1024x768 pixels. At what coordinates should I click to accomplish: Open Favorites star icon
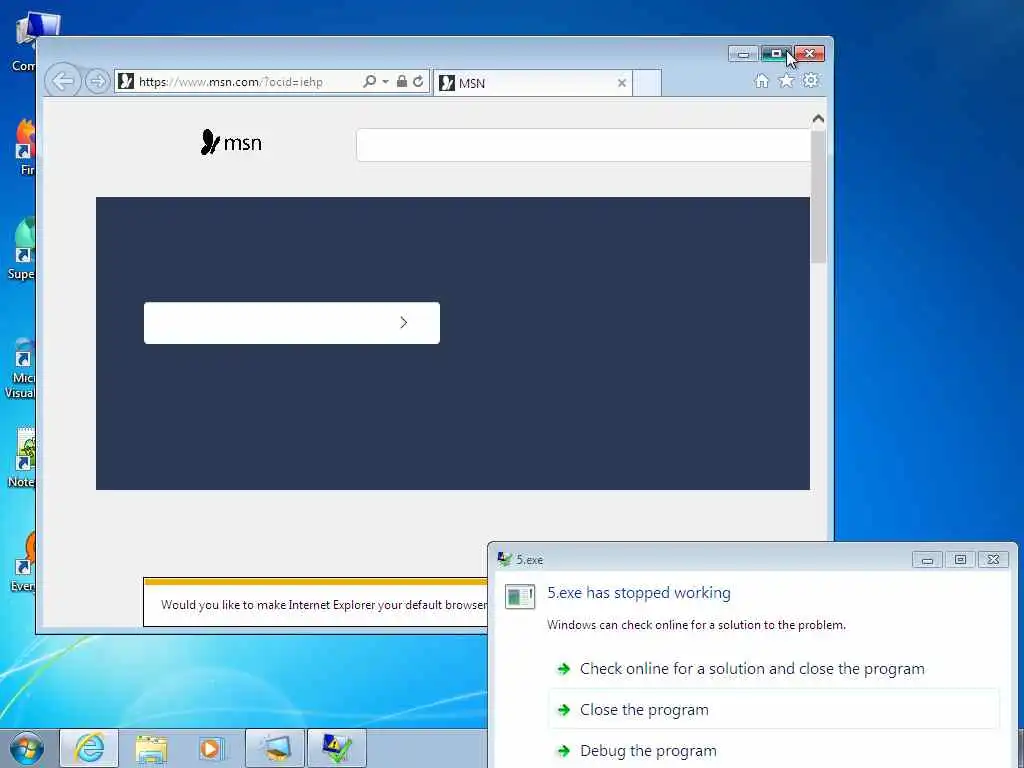tap(786, 81)
